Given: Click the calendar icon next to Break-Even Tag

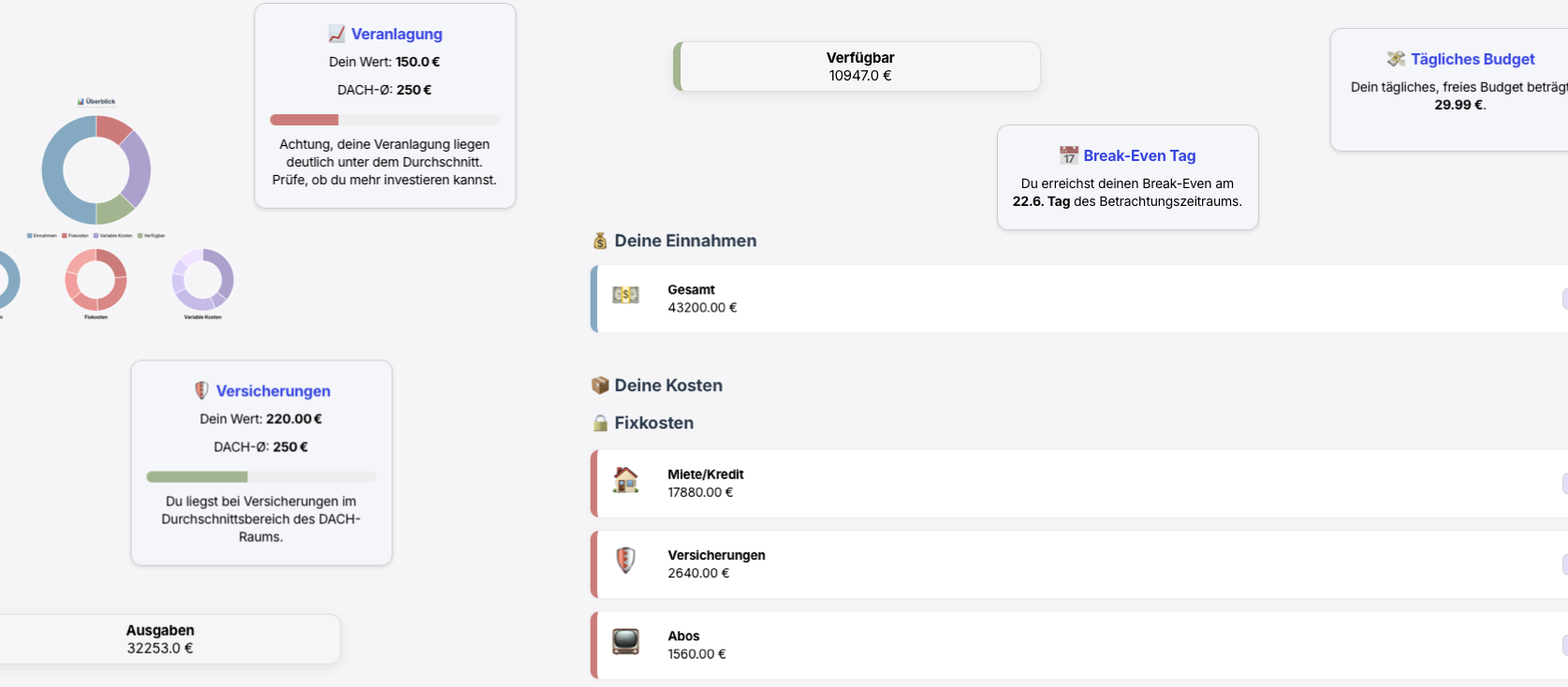Looking at the screenshot, I should [x=1068, y=155].
